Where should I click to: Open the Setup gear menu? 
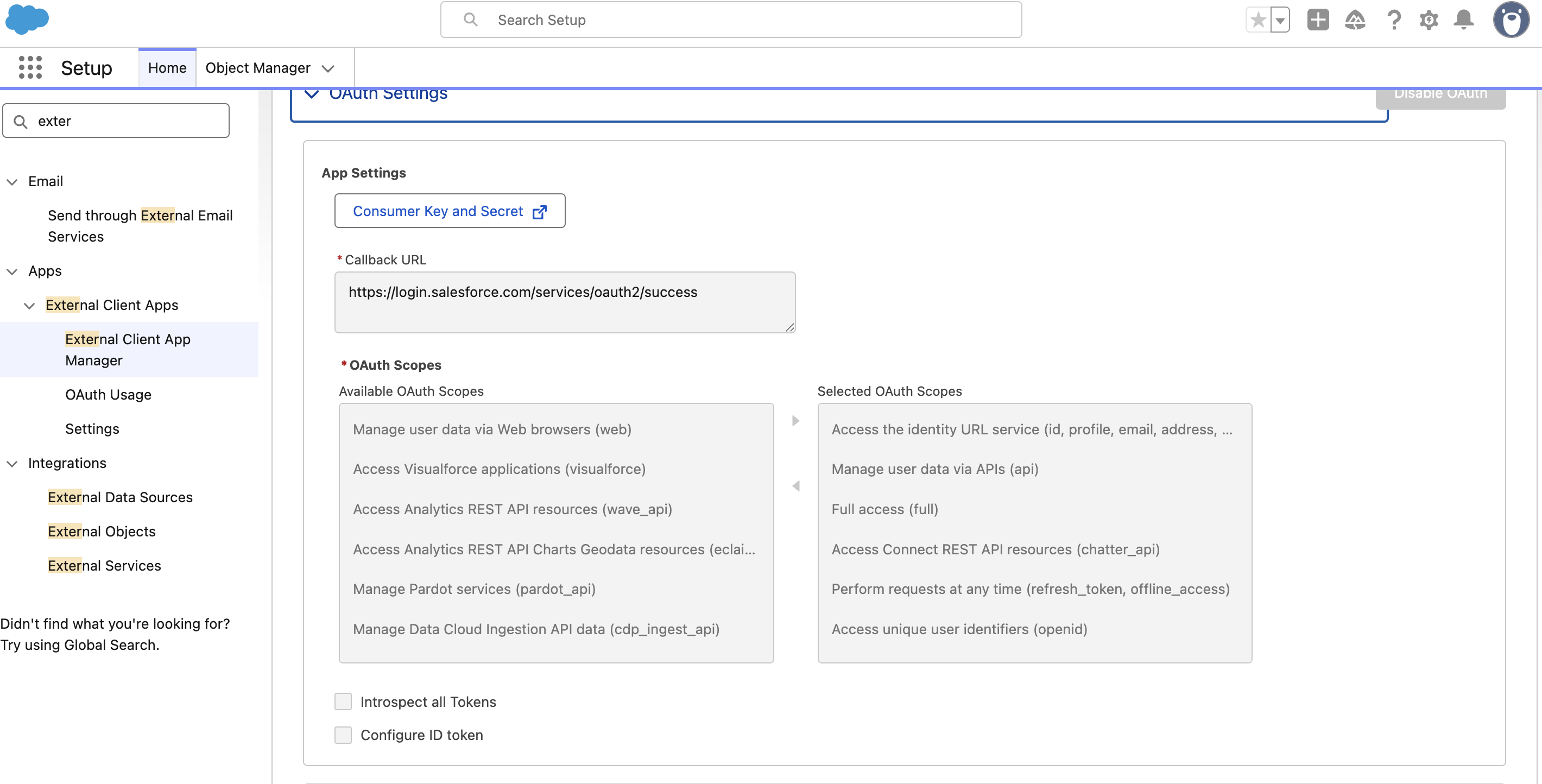(1429, 20)
